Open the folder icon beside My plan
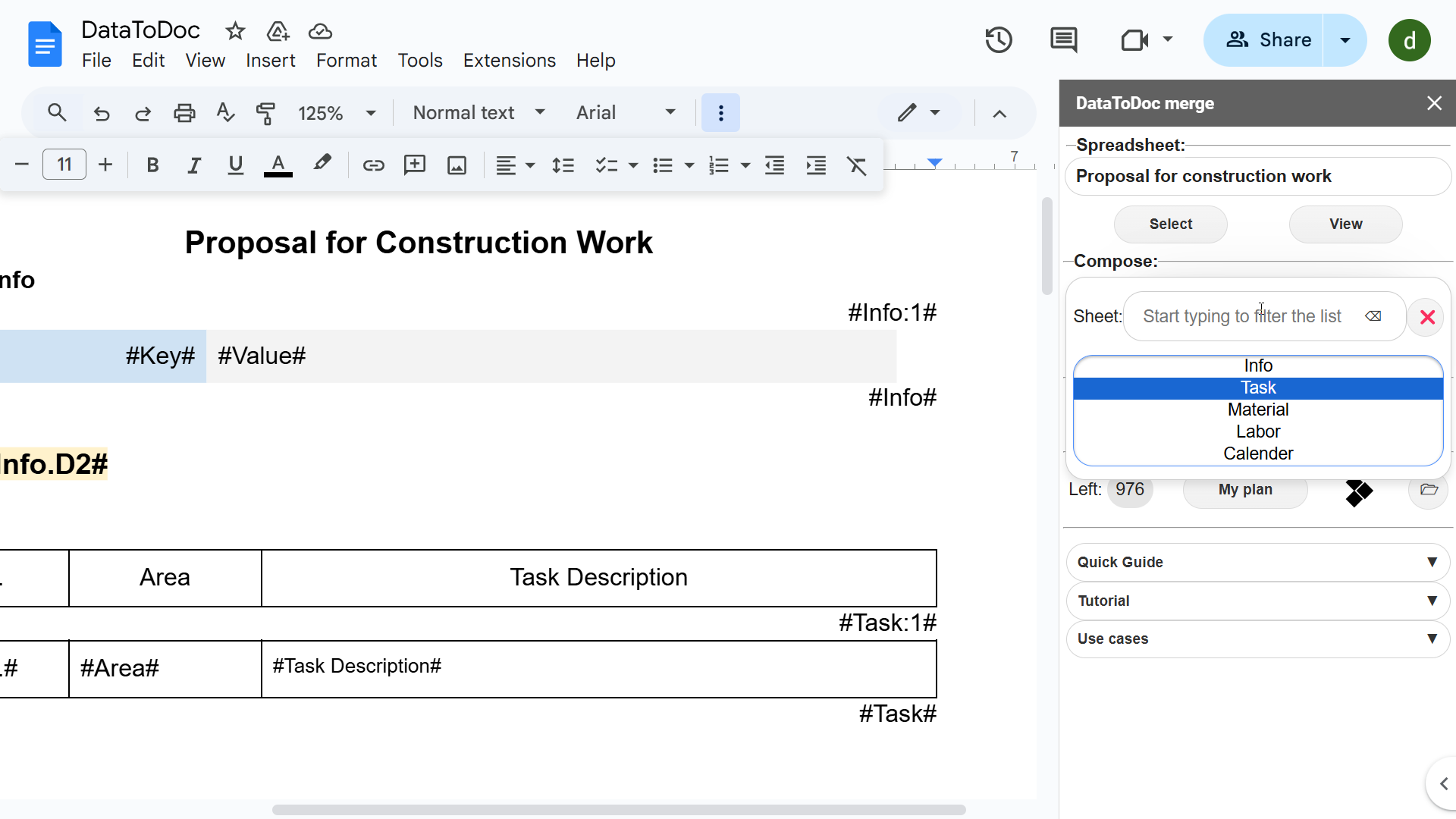Screen dimensions: 1456x819 point(1429,489)
